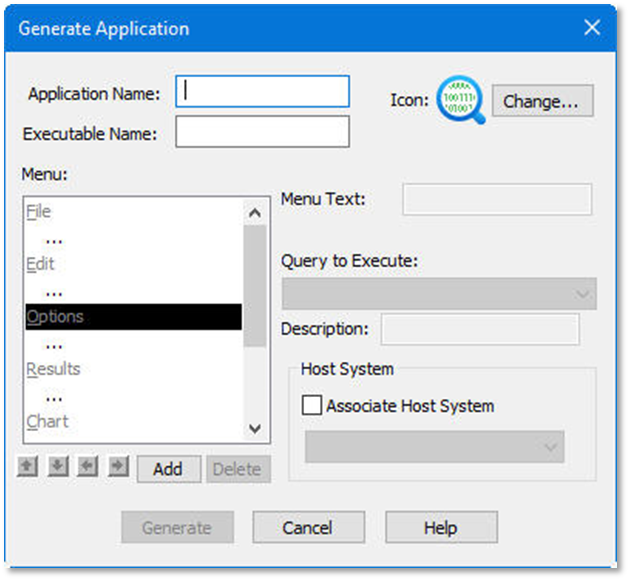
Task: Click the move down arrow icon
Action: 58,467
